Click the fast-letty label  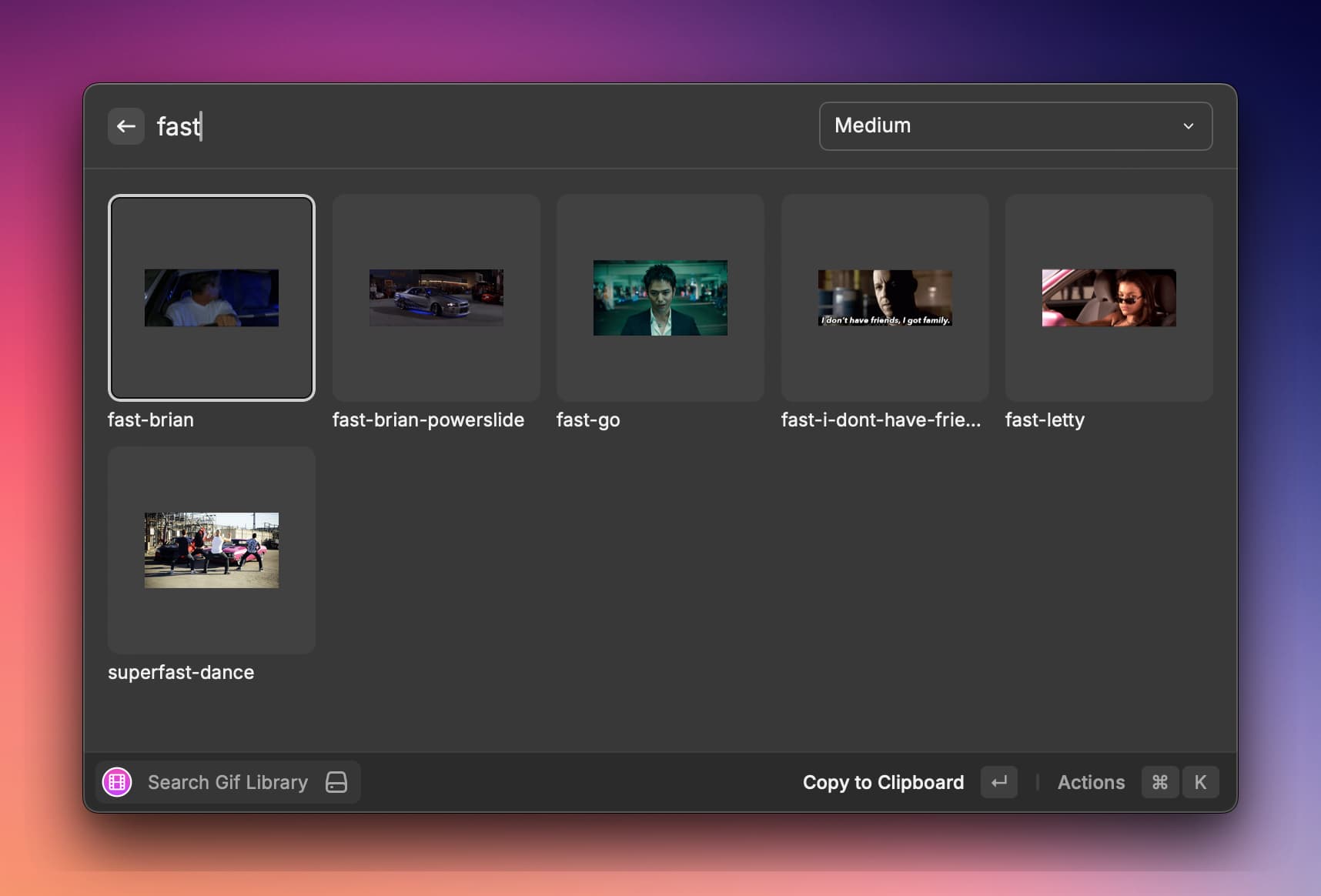tap(1045, 420)
